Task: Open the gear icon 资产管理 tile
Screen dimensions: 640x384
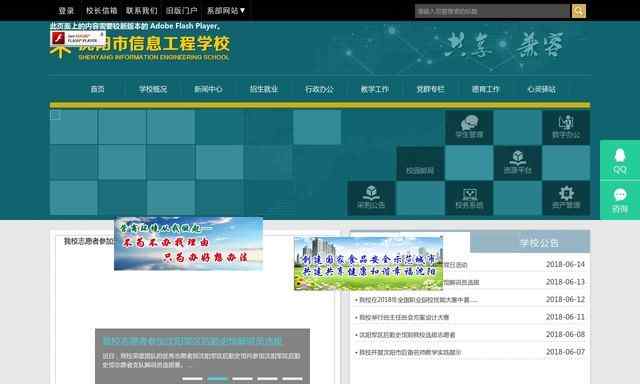Action: pos(566,198)
